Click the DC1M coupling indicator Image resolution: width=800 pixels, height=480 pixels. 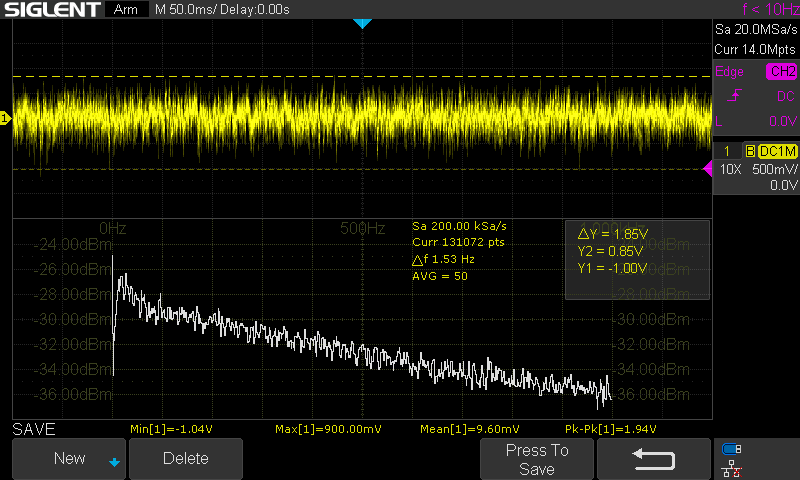point(778,151)
